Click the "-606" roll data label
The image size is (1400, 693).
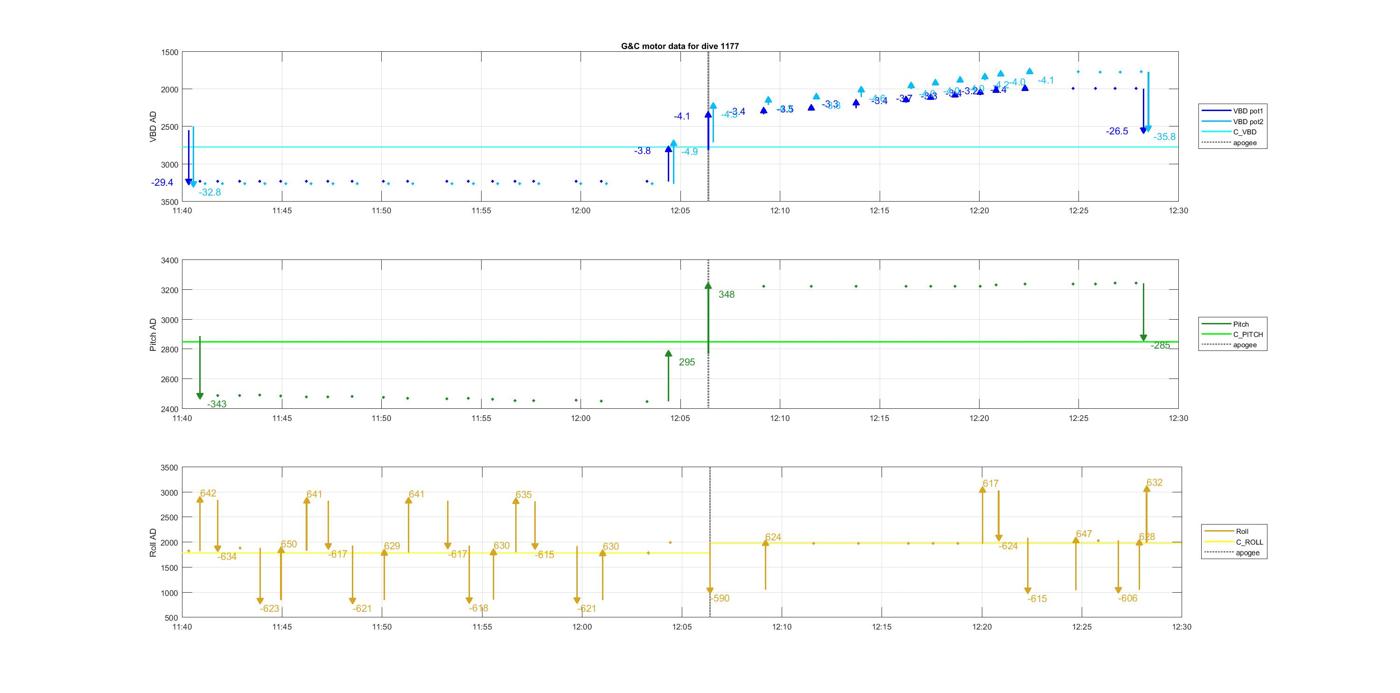pyautogui.click(x=1128, y=598)
